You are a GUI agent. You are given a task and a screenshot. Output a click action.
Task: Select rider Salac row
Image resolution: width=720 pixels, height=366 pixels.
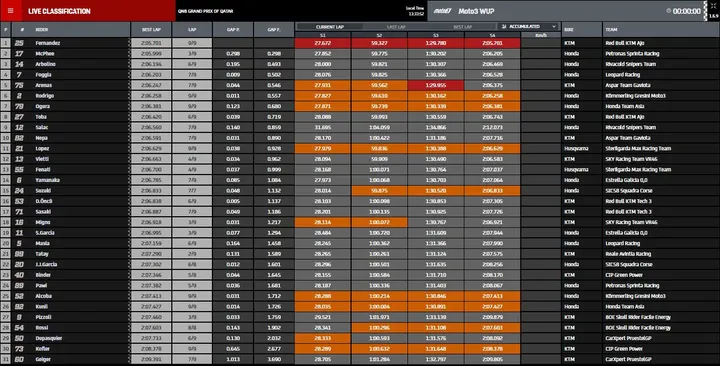click(360, 128)
